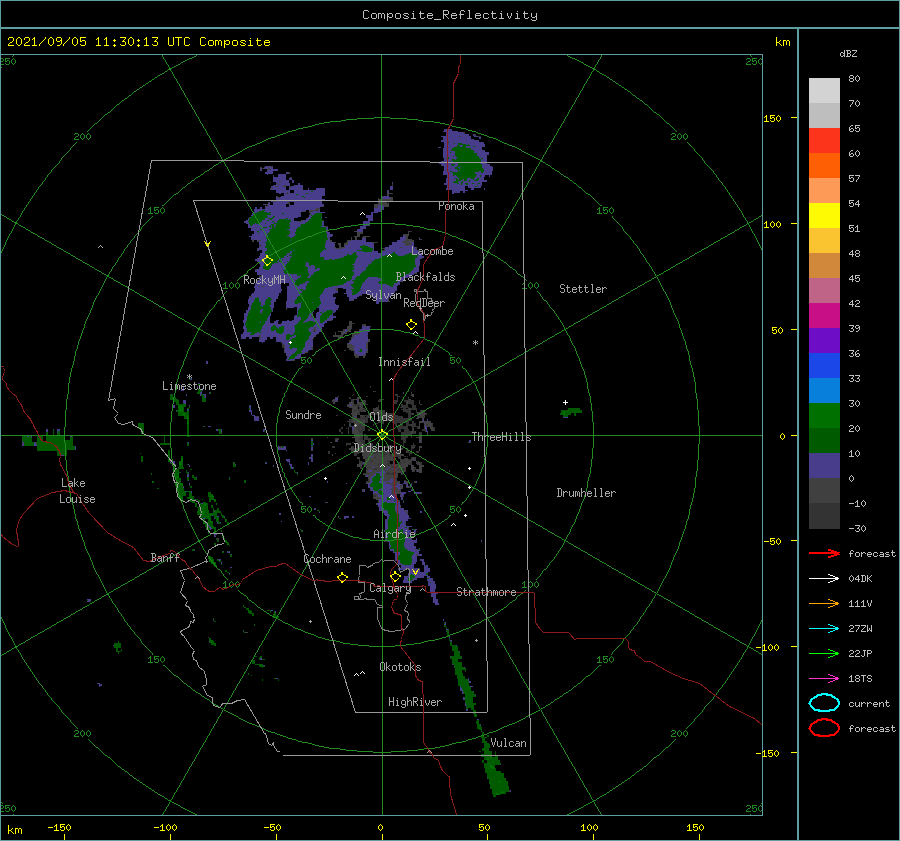Click the Composite_Reflectivity title text

point(450,15)
